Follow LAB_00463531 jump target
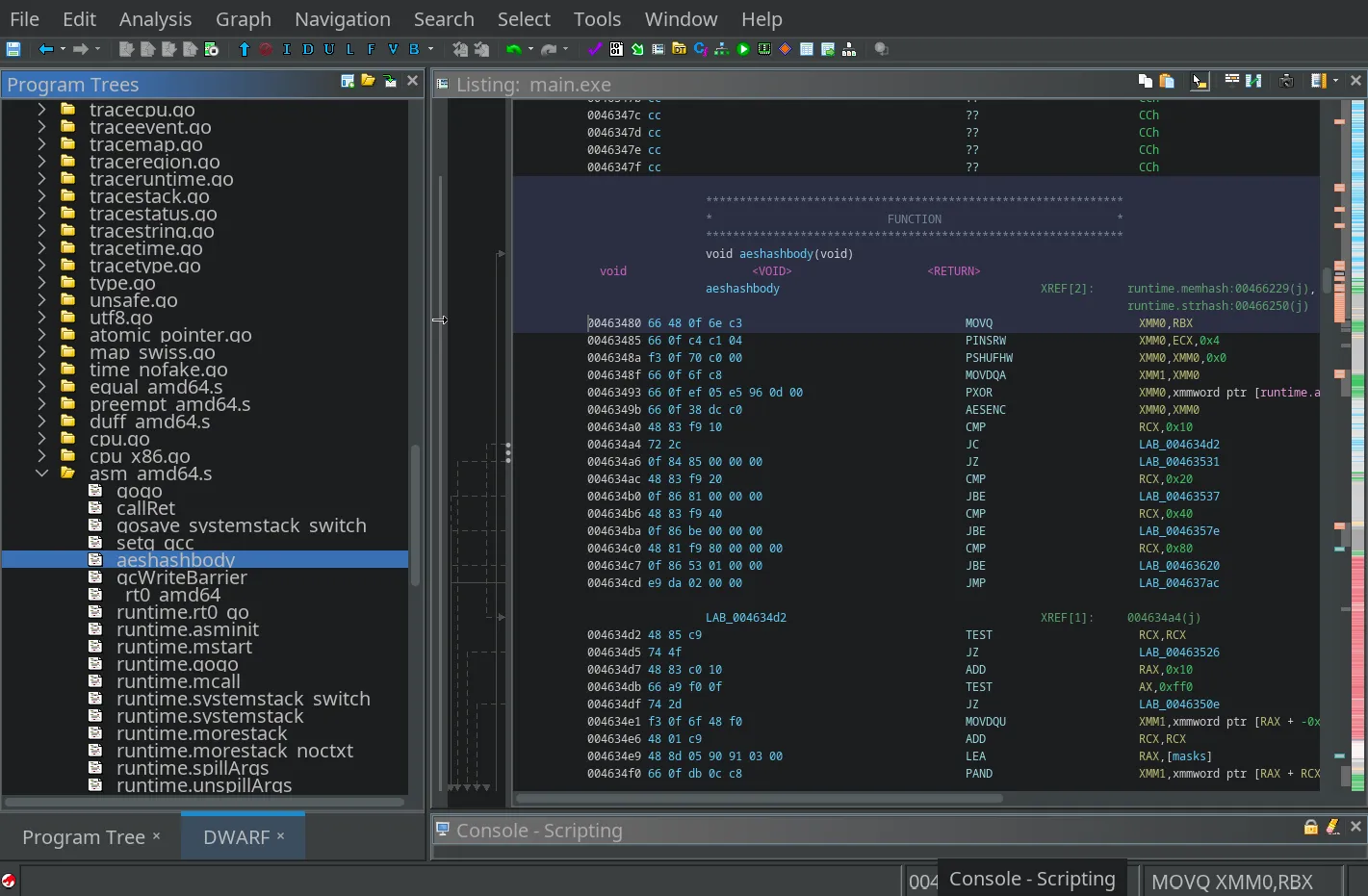 click(x=1178, y=462)
